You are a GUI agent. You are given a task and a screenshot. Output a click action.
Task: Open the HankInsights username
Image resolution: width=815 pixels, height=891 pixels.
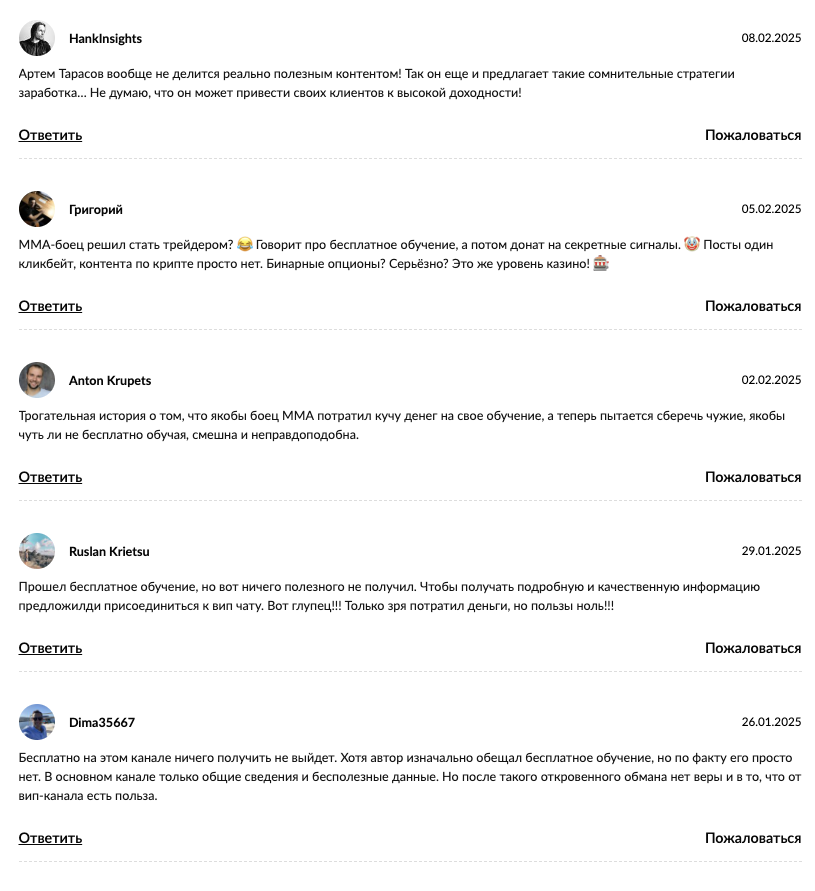105,39
